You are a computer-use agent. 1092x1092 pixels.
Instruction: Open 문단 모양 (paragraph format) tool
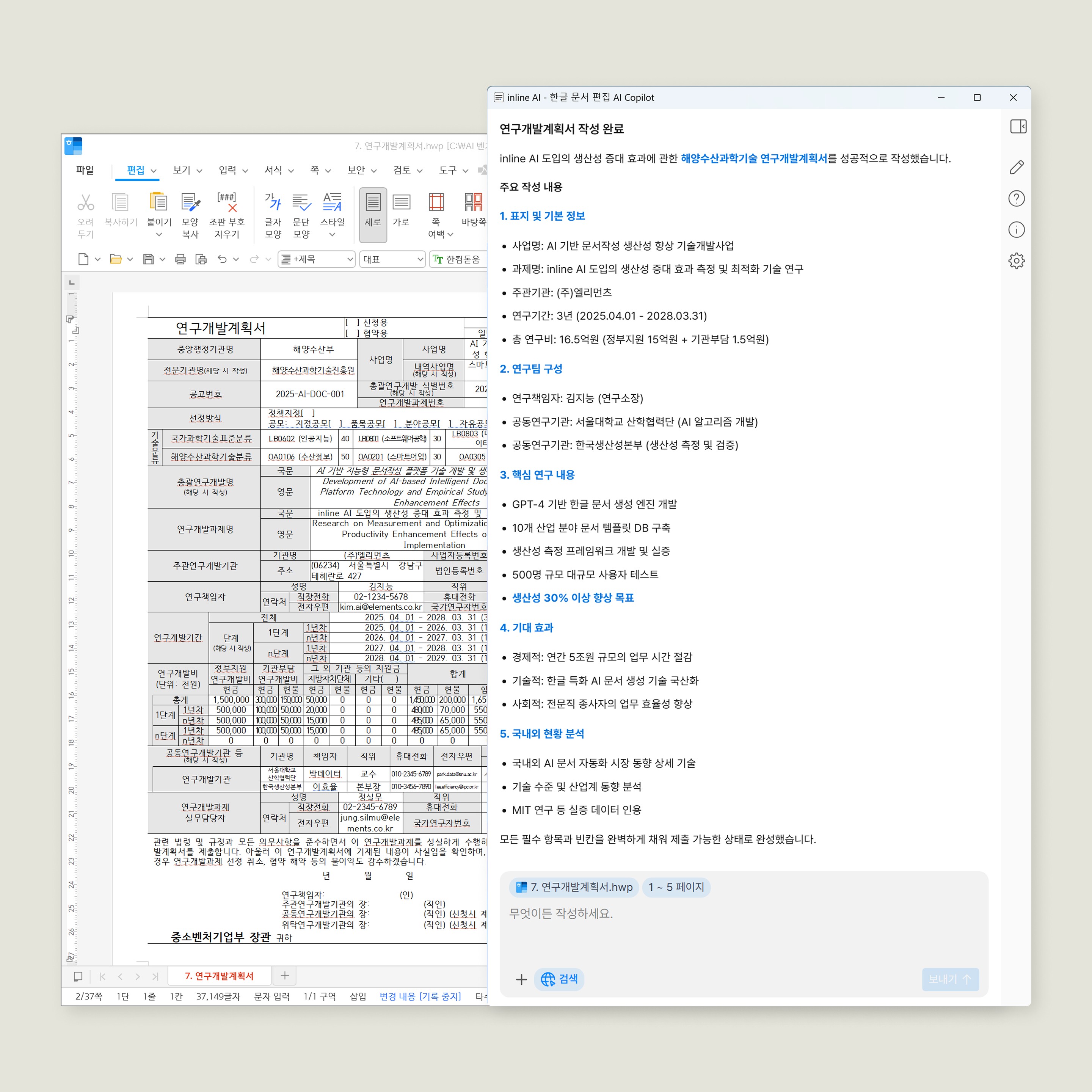coord(301,202)
